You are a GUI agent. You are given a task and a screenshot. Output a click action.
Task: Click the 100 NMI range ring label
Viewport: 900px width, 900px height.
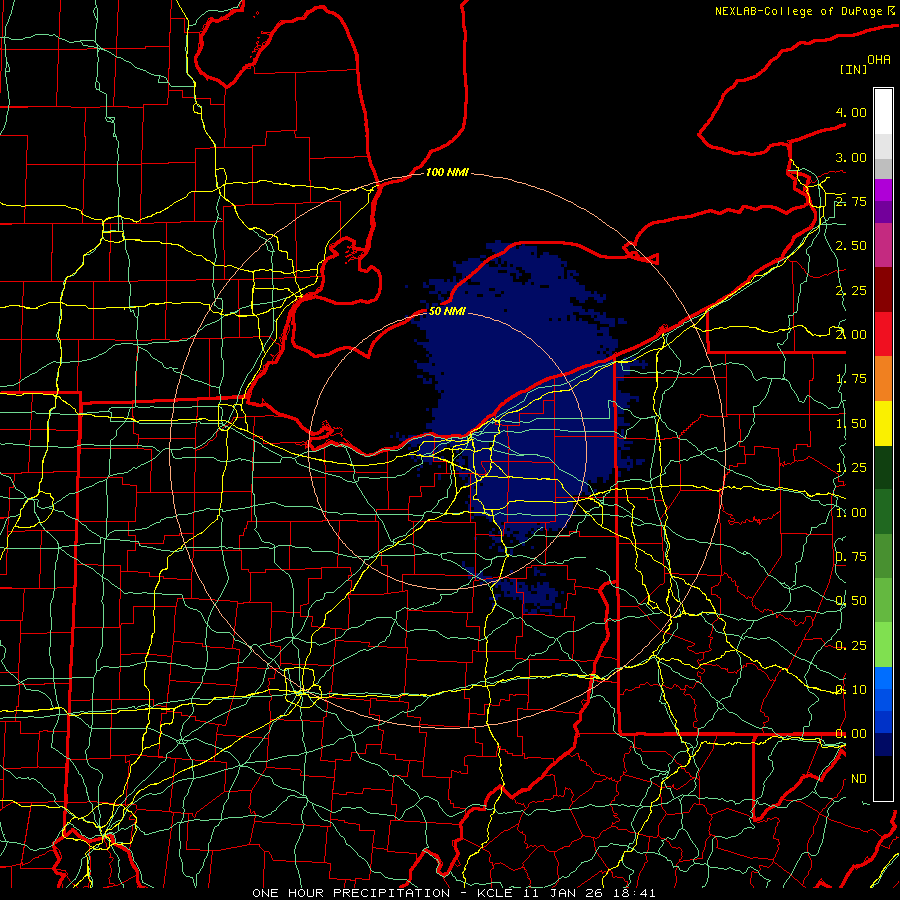coord(447,172)
